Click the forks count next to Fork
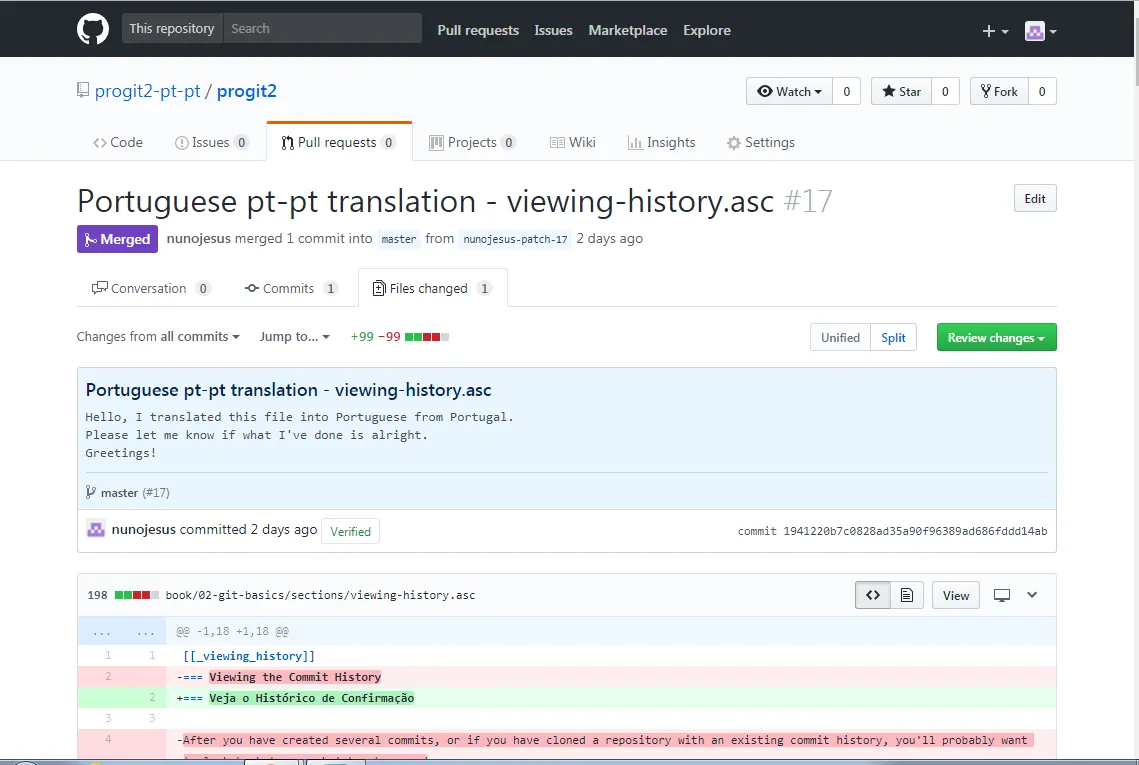 tap(1042, 92)
